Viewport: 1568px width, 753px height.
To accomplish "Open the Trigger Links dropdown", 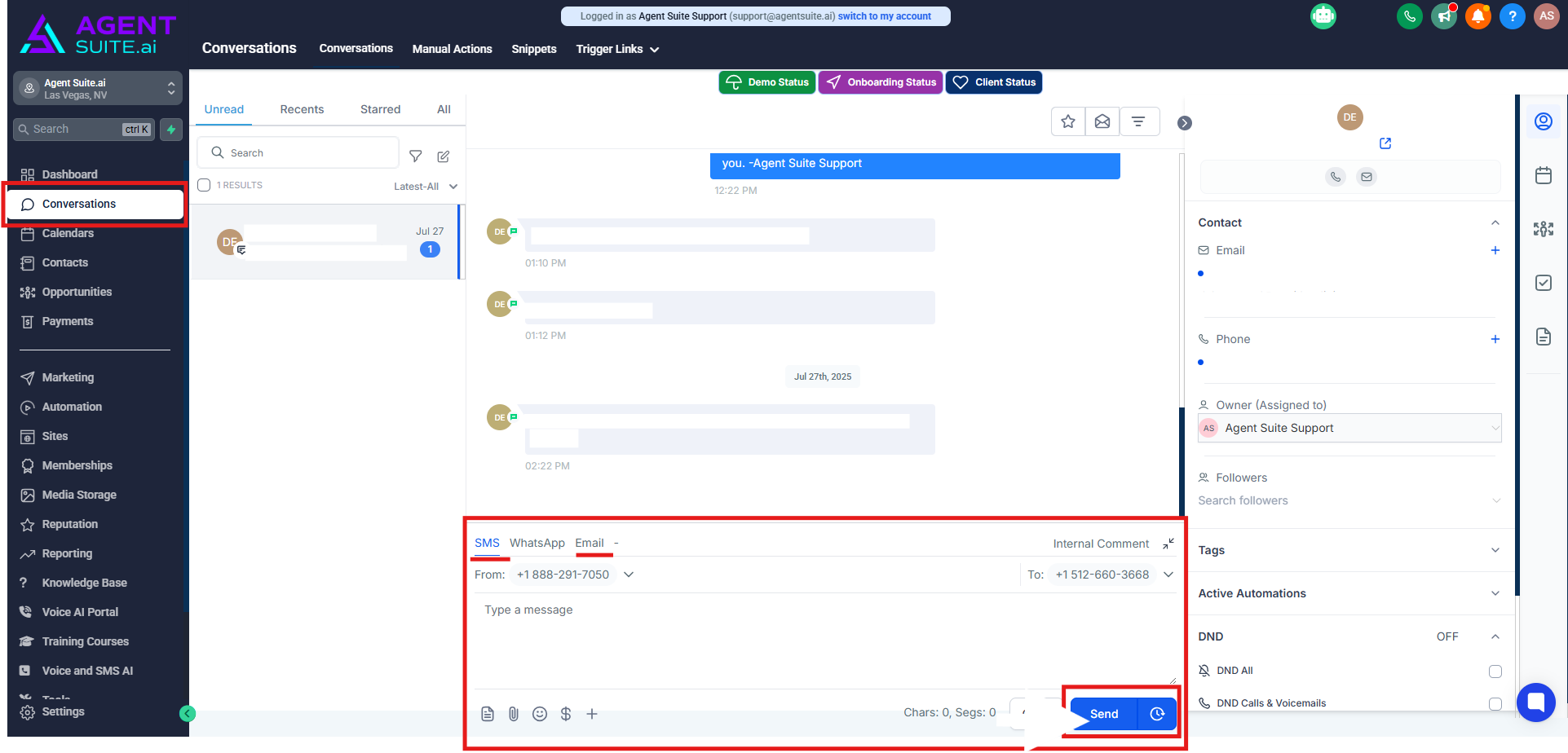I will coord(617,49).
